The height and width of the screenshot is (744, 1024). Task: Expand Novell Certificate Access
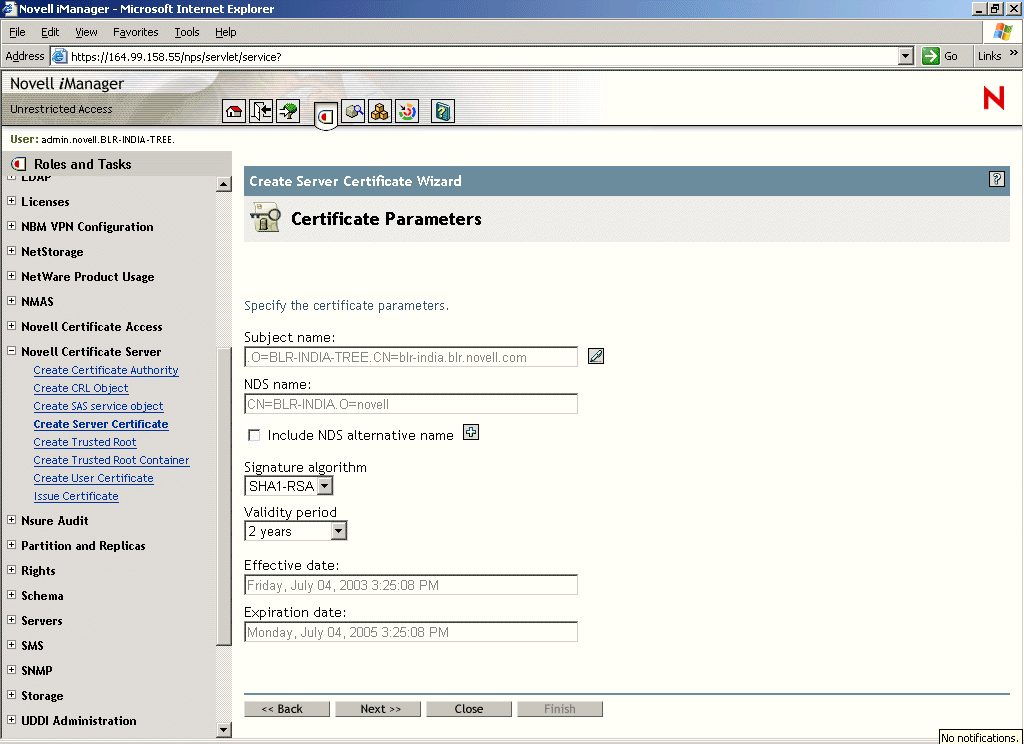click(x=11, y=325)
